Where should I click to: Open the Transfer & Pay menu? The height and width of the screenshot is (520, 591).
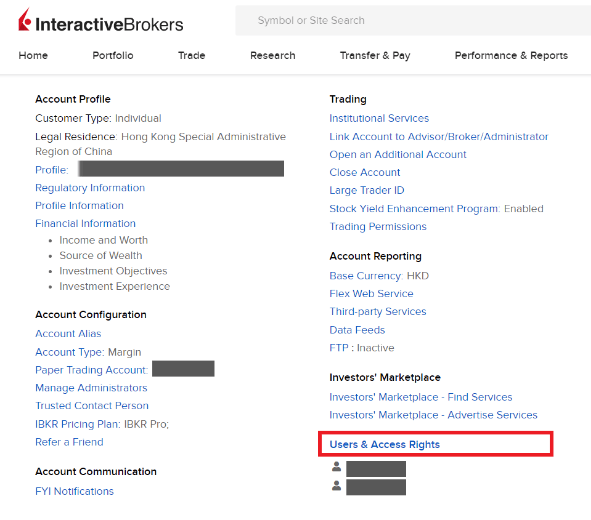375,55
